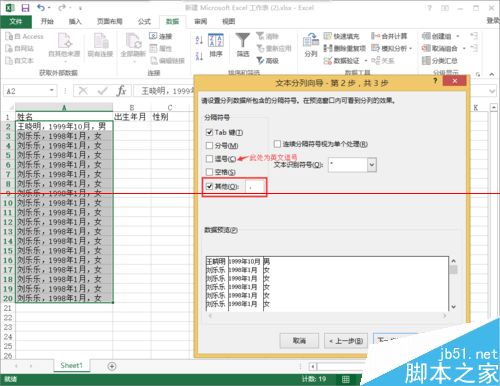Add a new sheet with plus icon
Screen dimensions: 500x386
[x=112, y=366]
